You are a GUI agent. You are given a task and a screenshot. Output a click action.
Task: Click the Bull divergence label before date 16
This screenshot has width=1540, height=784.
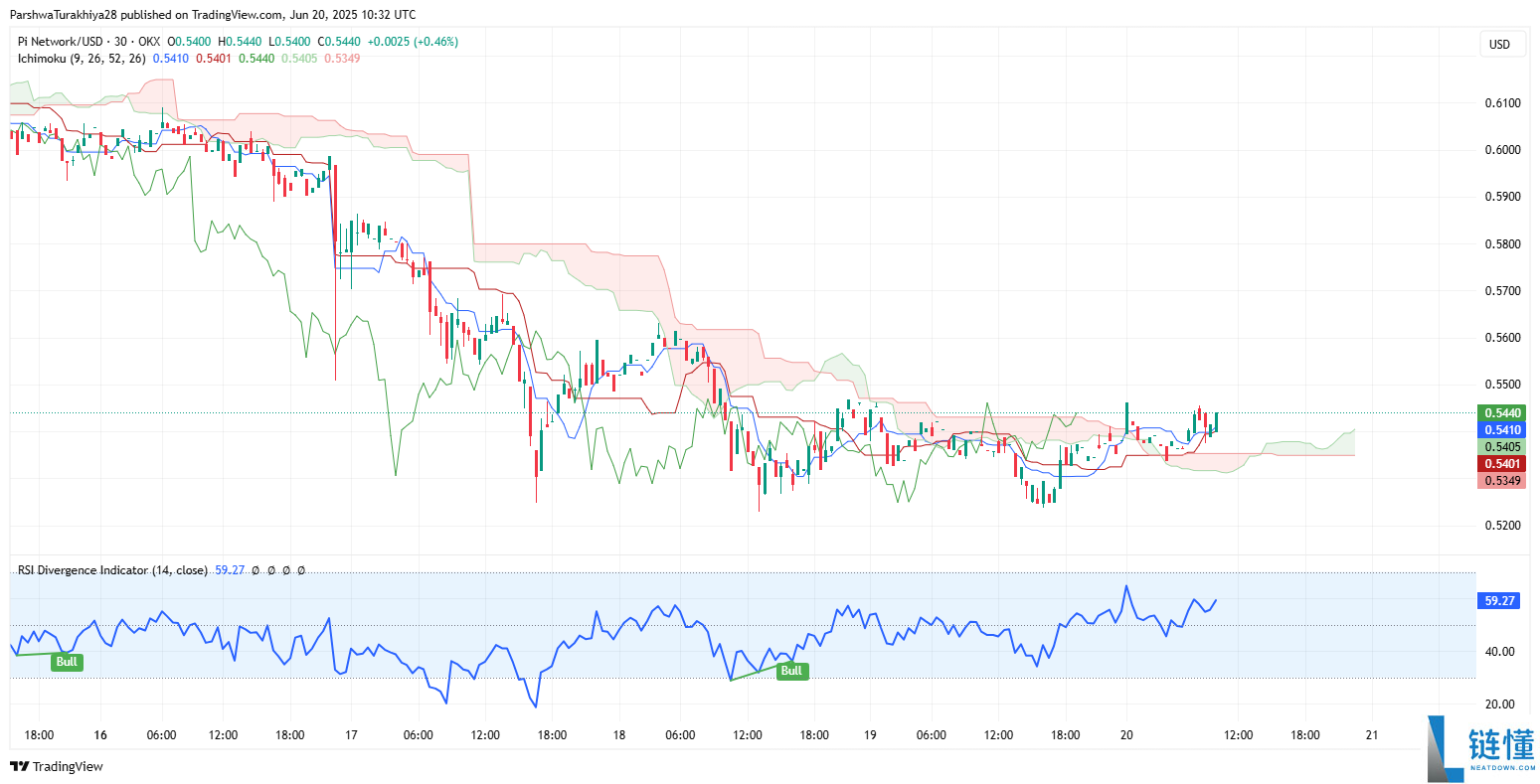tap(67, 662)
